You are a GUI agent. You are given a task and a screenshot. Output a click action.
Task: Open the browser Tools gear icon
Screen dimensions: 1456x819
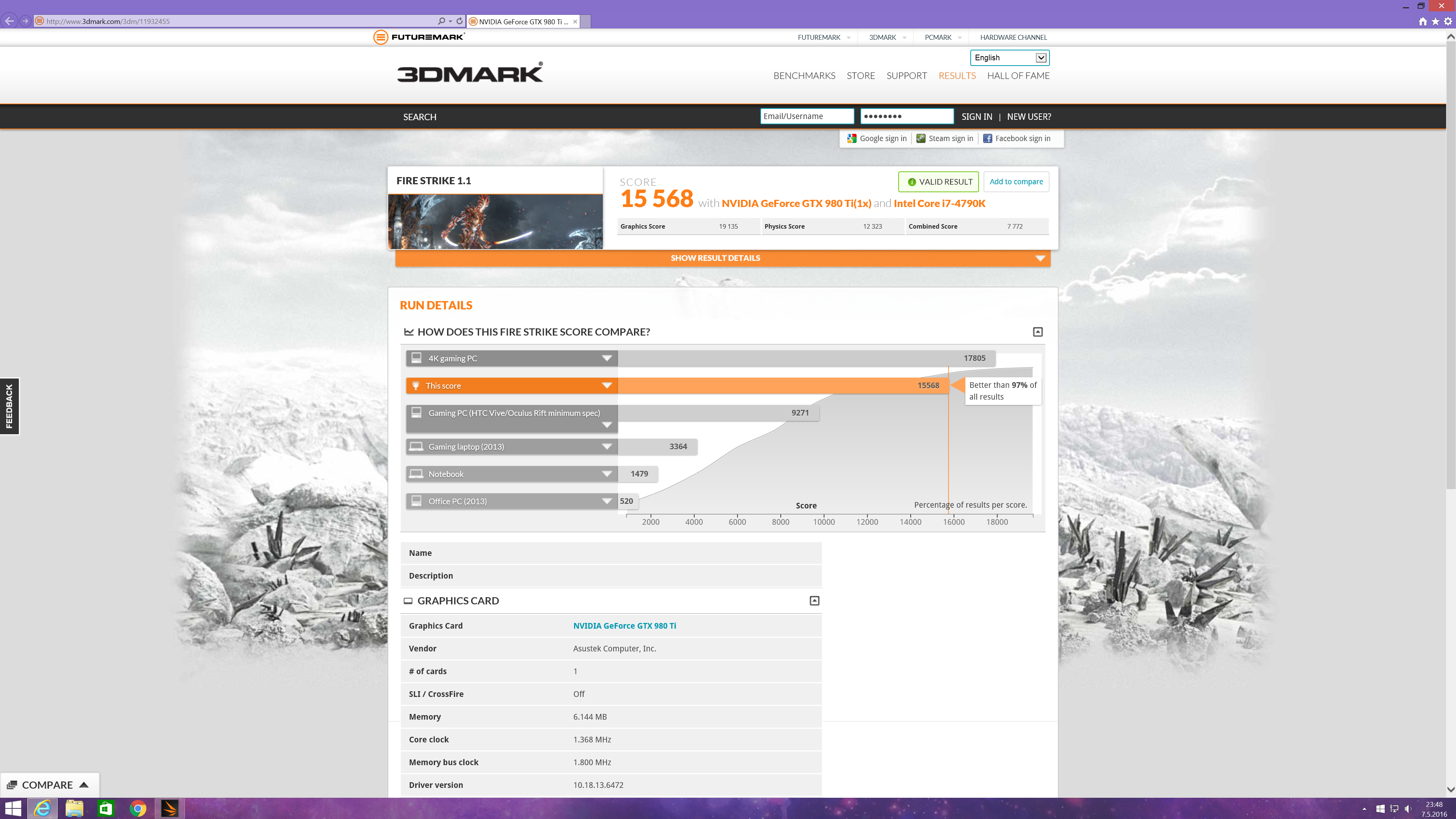pyautogui.click(x=1448, y=22)
